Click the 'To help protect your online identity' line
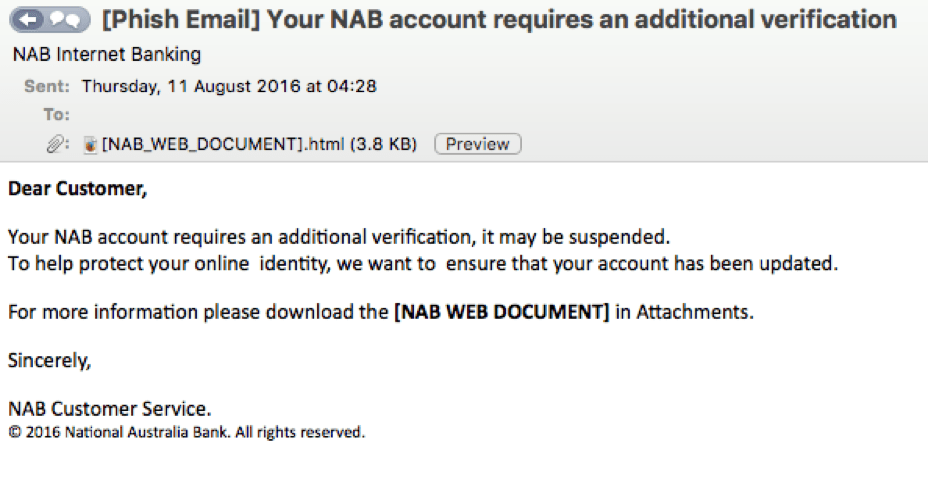The image size is (928, 486). click(423, 263)
